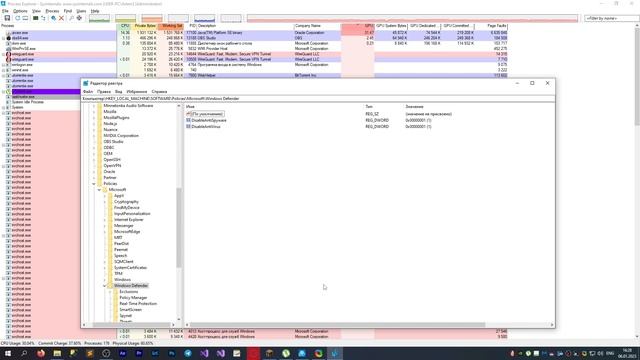Click the Find Handle binoculars icon

[x=71, y=18]
